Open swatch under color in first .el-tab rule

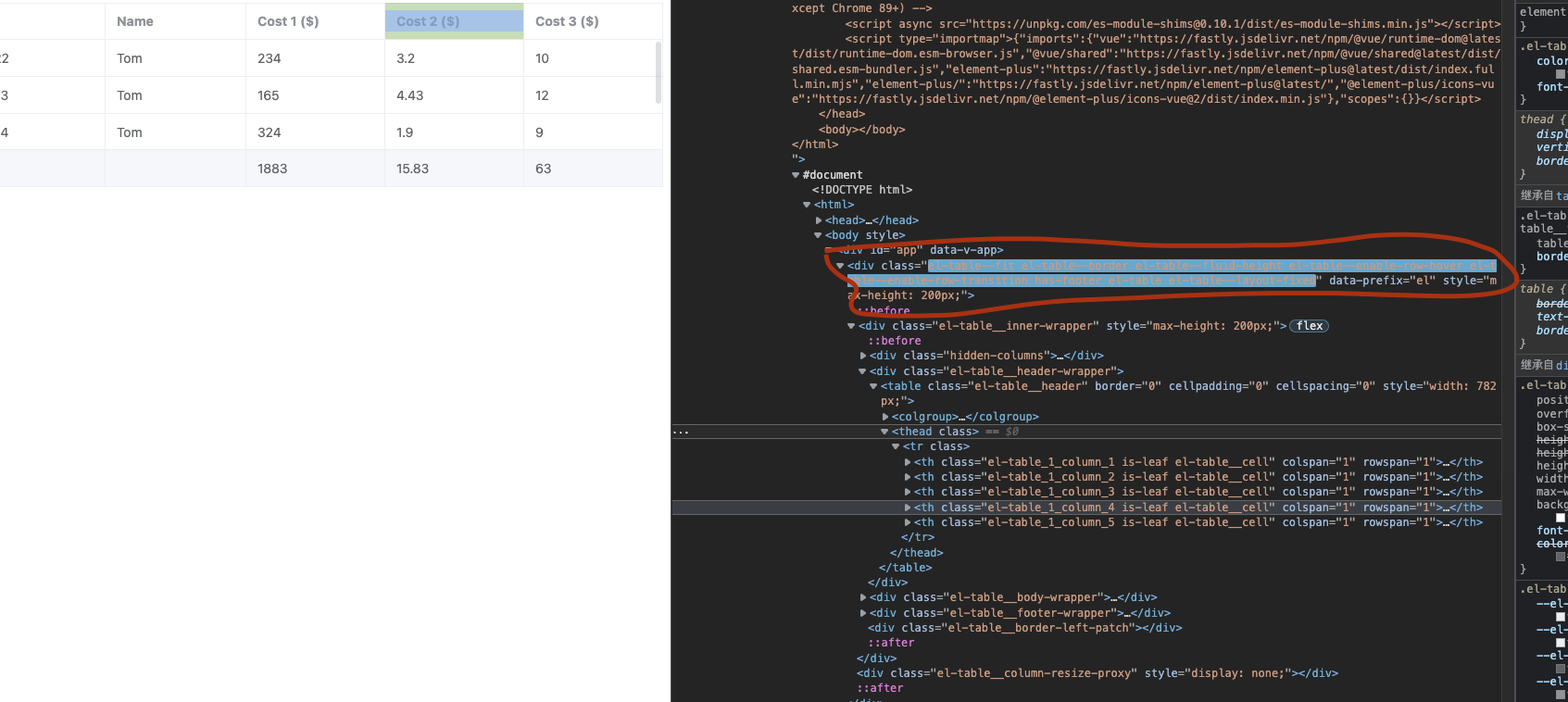pos(1561,74)
